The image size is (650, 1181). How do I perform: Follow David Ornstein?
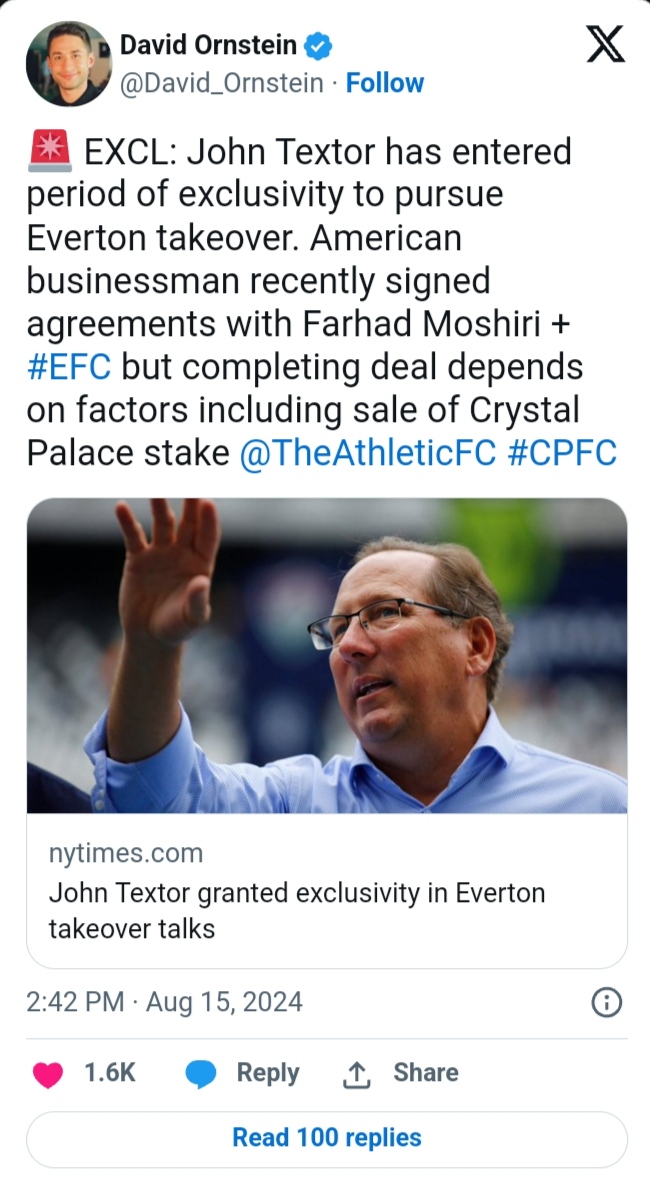pos(385,83)
